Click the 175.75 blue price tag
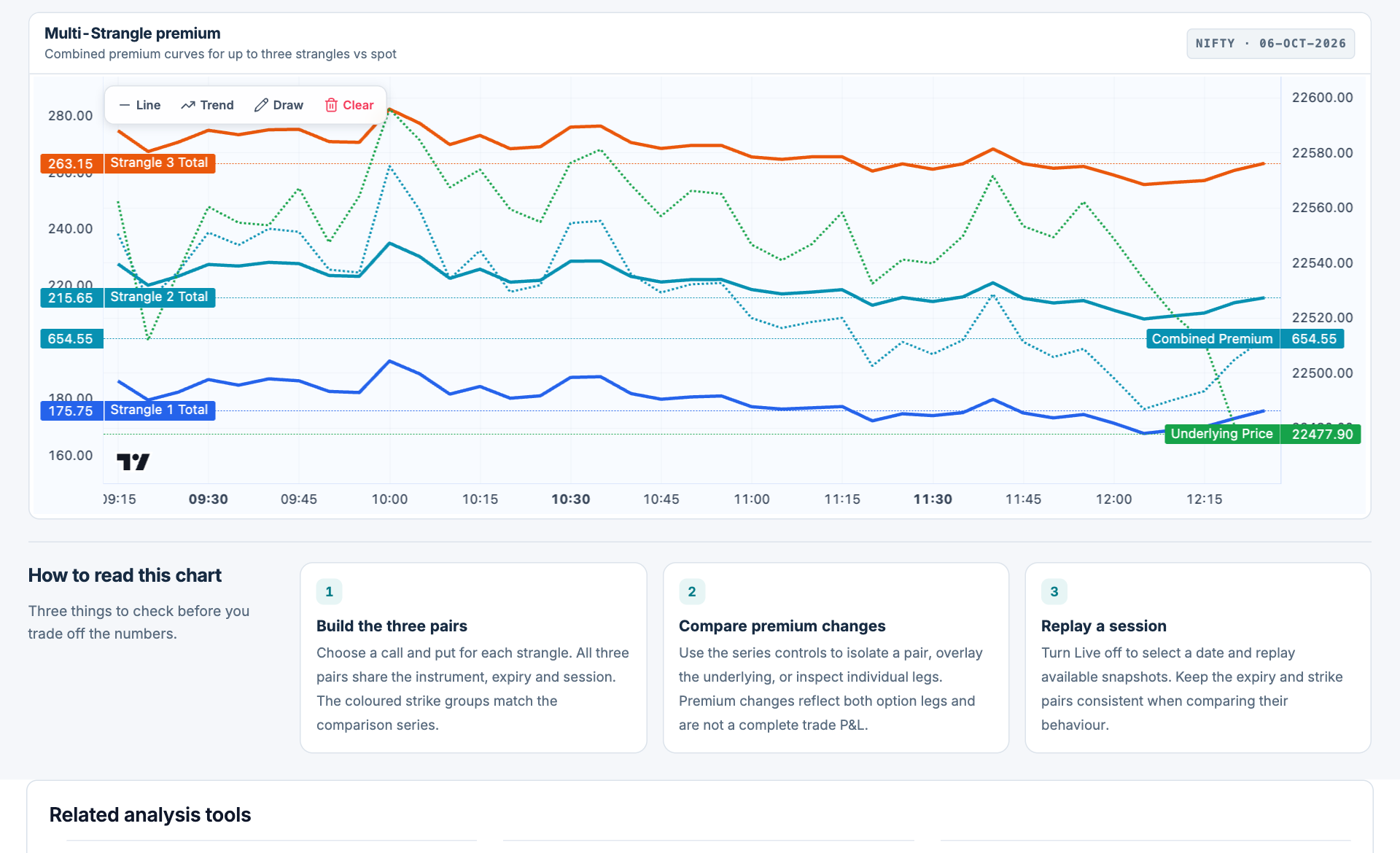The width and height of the screenshot is (1400, 853). pos(71,410)
